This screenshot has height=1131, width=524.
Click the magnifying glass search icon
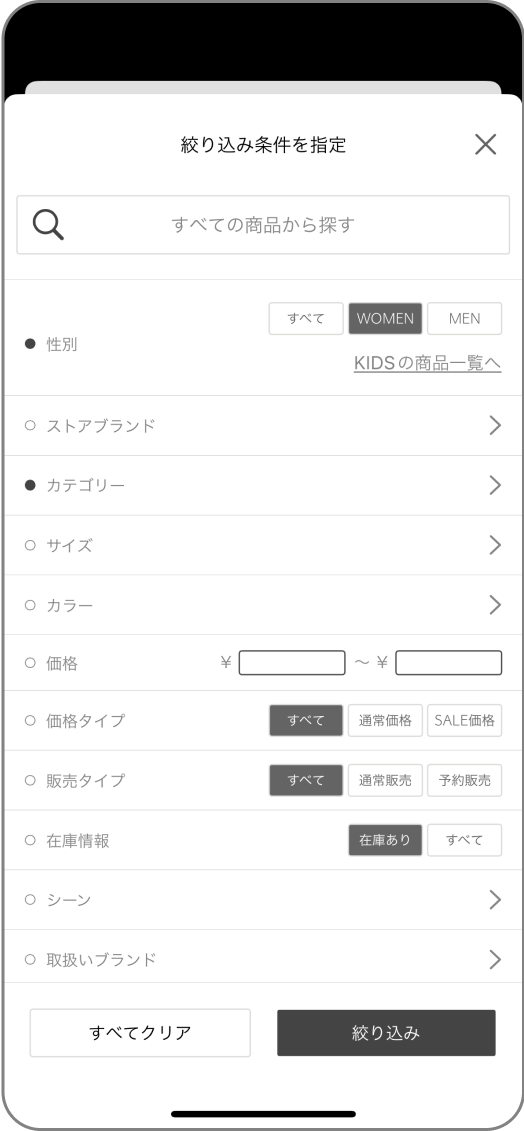pyautogui.click(x=48, y=225)
